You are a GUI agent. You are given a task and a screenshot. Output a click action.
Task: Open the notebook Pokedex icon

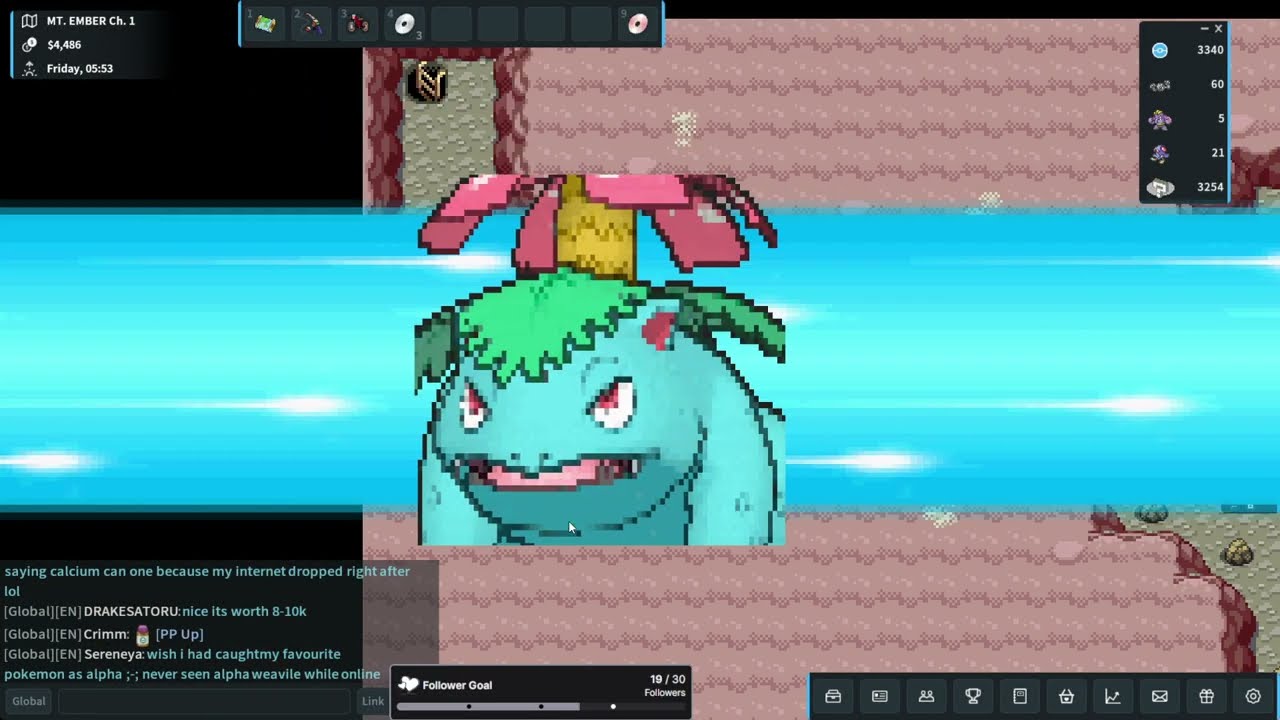[1020, 696]
